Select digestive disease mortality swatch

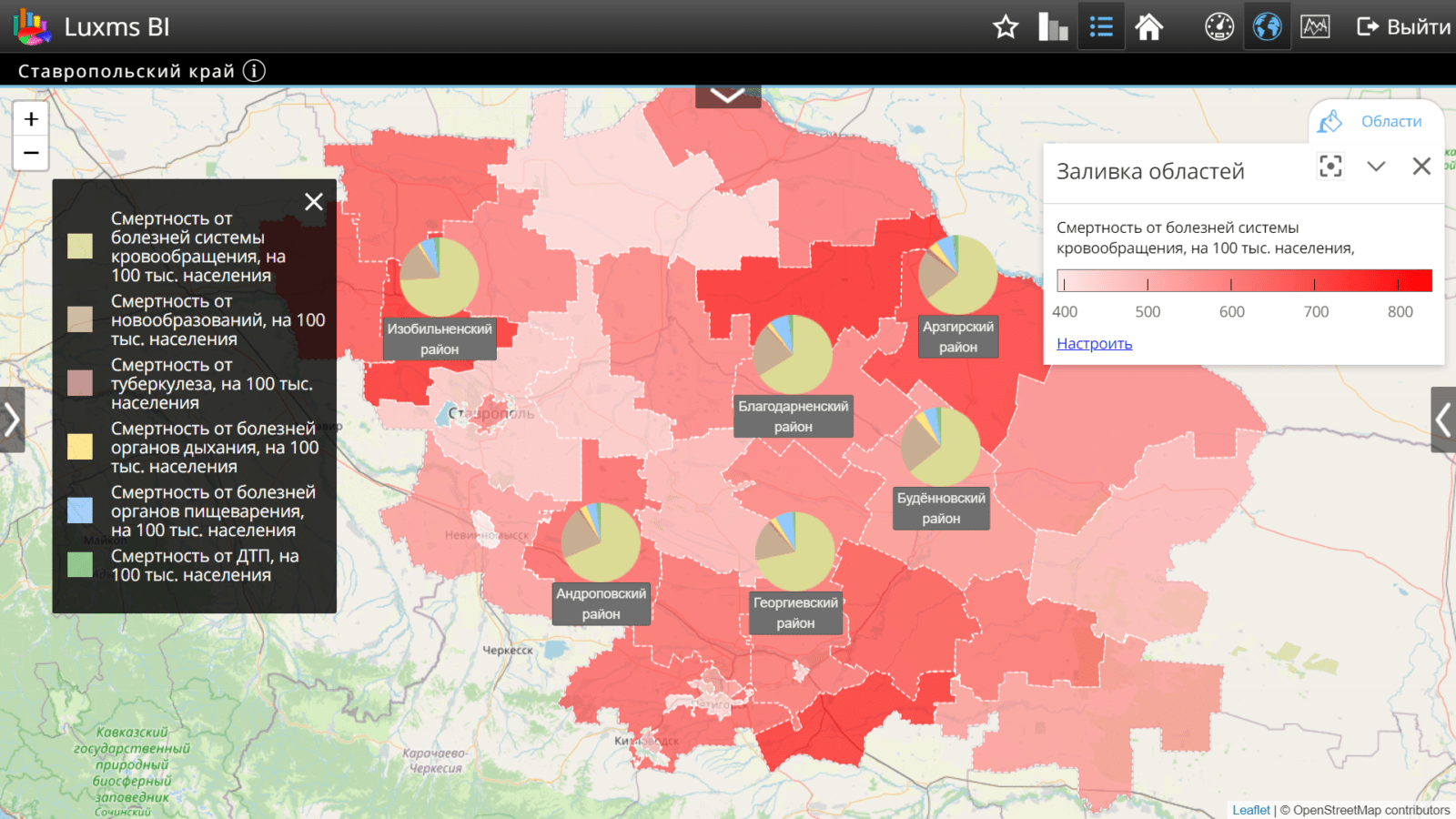pos(80,511)
